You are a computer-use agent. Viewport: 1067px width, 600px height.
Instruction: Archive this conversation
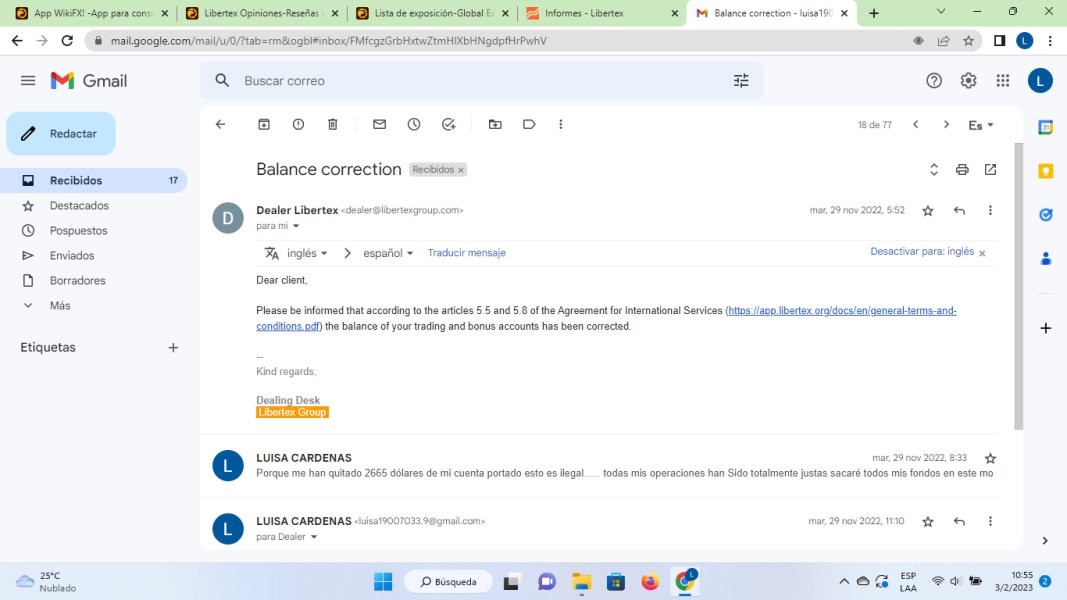pyautogui.click(x=264, y=124)
